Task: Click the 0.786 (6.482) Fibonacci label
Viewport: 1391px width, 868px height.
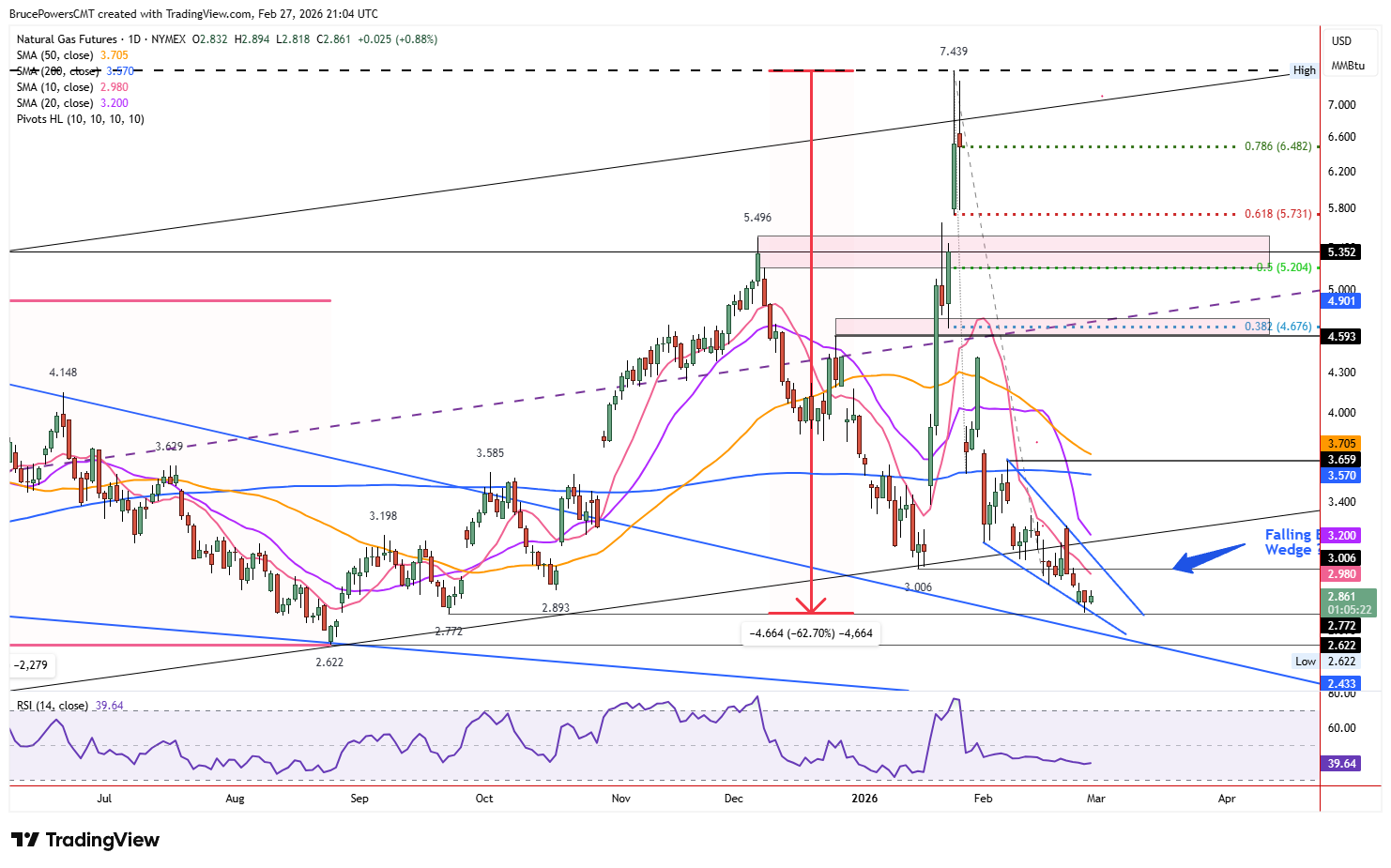Action: [x=1277, y=146]
